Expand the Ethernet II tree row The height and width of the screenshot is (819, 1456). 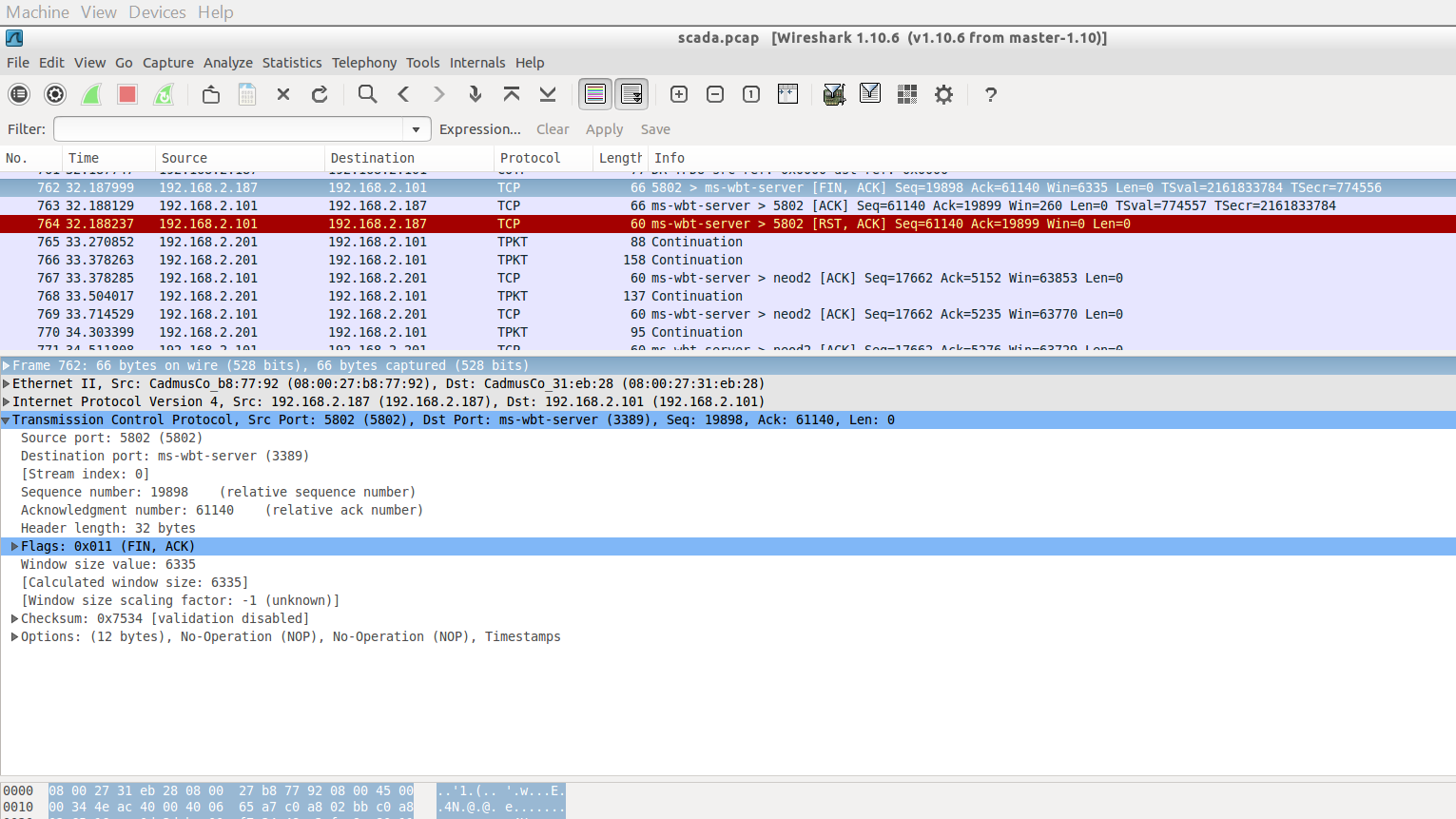(7, 383)
